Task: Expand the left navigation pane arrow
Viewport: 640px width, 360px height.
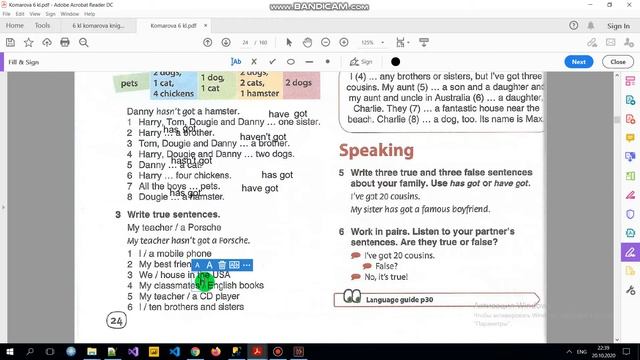Action: [x=3, y=207]
